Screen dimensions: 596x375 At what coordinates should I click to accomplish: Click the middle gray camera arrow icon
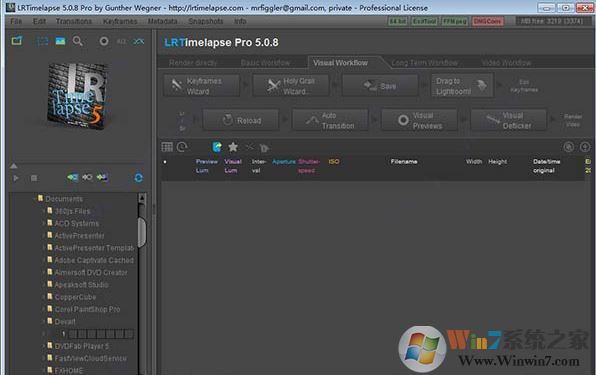[87, 177]
